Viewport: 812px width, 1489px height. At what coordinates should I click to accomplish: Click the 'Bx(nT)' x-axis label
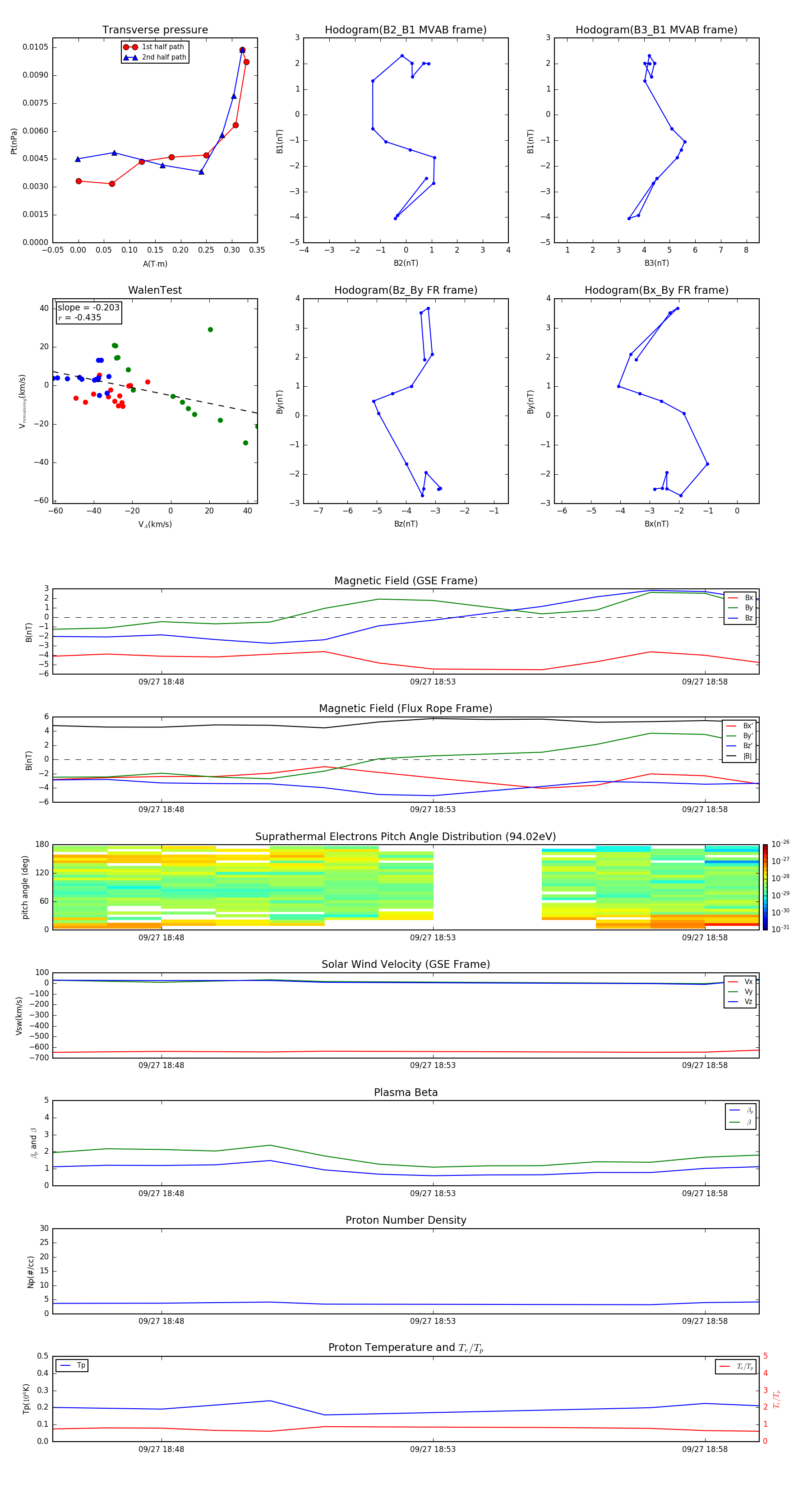tap(656, 524)
